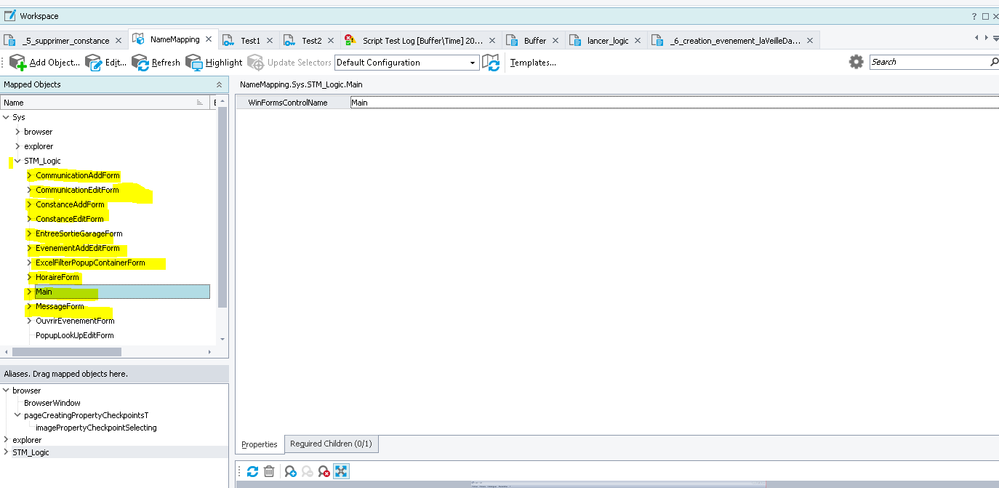The width and height of the screenshot is (999, 488).
Task: Click the map refresh icon beside configuration dropdown
Action: [x=491, y=62]
